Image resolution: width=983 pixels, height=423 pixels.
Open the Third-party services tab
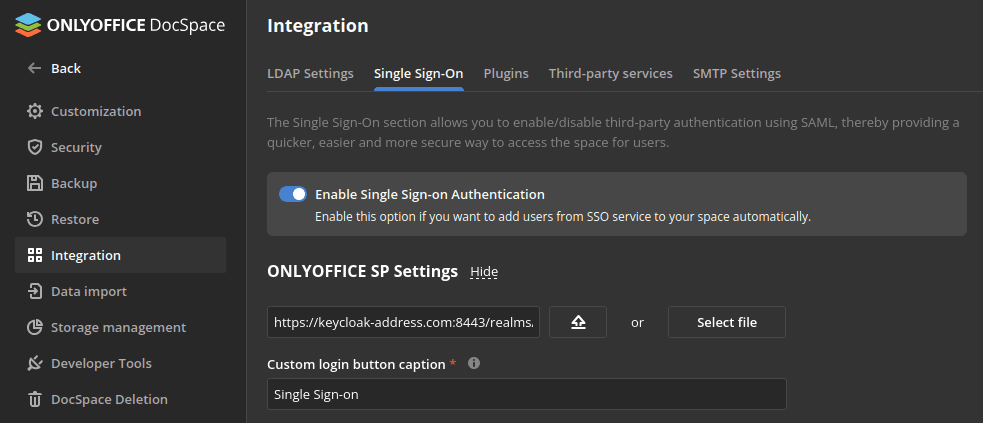coord(611,73)
